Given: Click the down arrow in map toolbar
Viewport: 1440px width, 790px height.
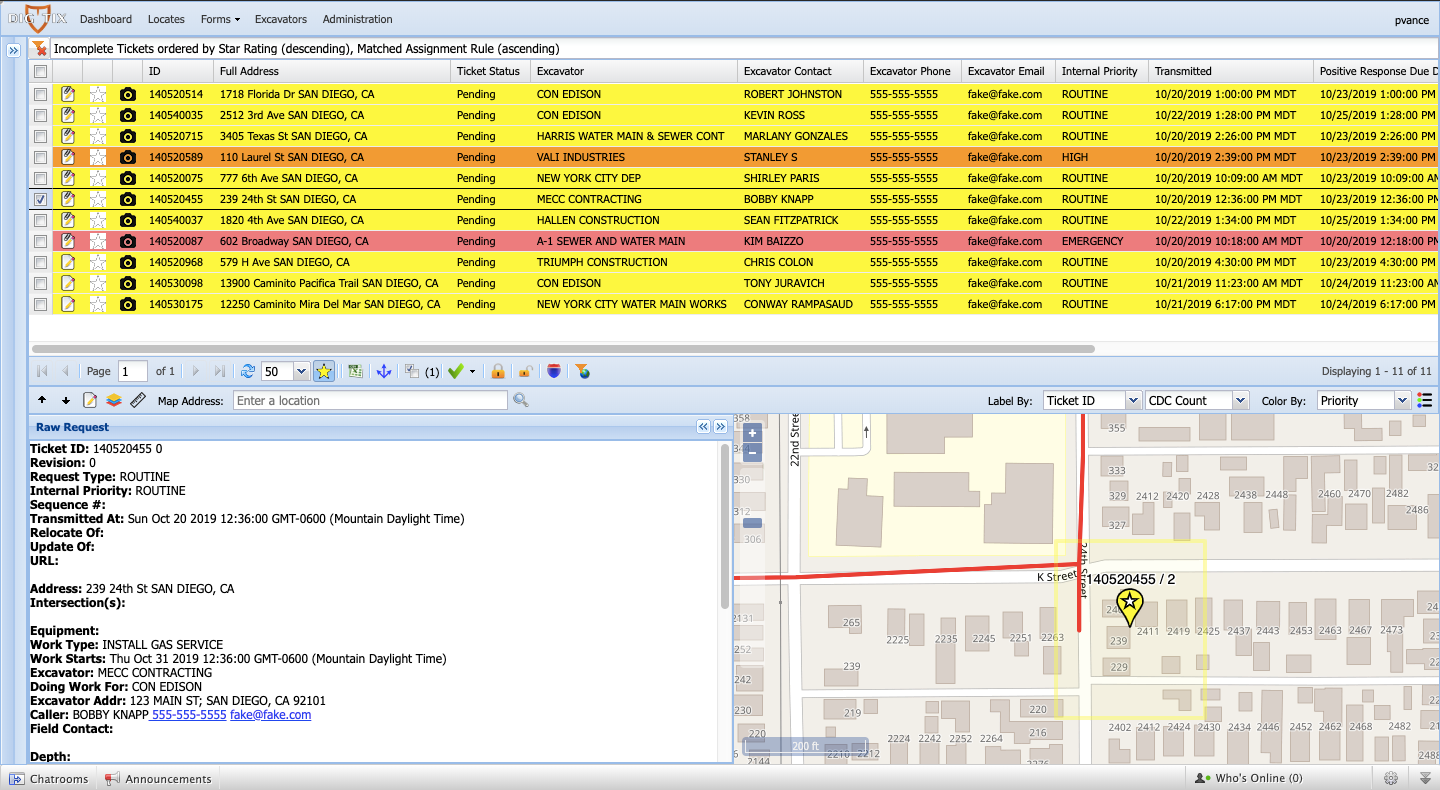Looking at the screenshot, I should 66,400.
